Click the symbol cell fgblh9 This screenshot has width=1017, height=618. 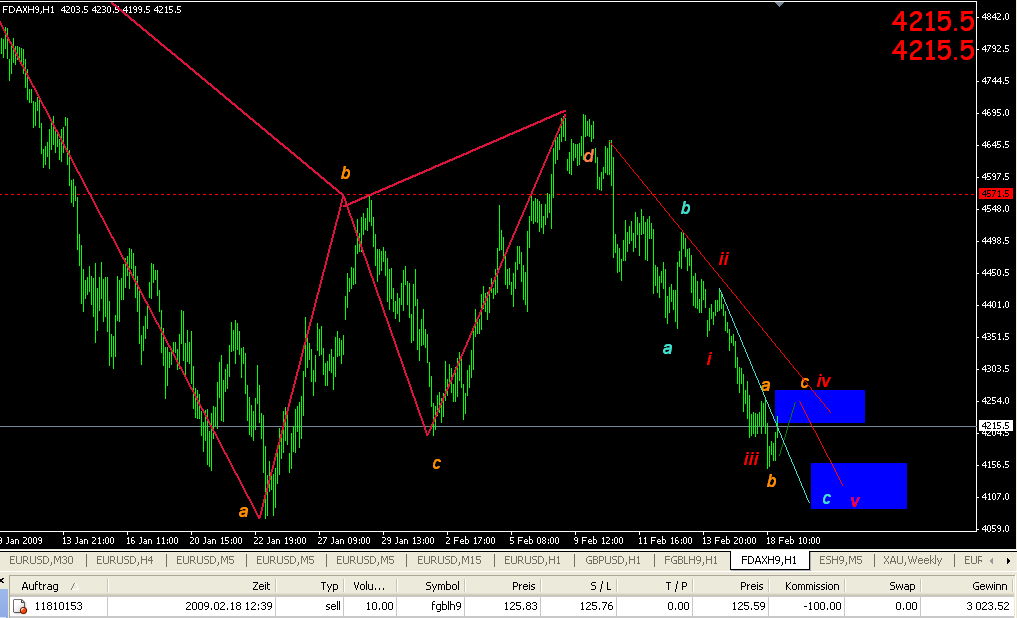[x=446, y=606]
